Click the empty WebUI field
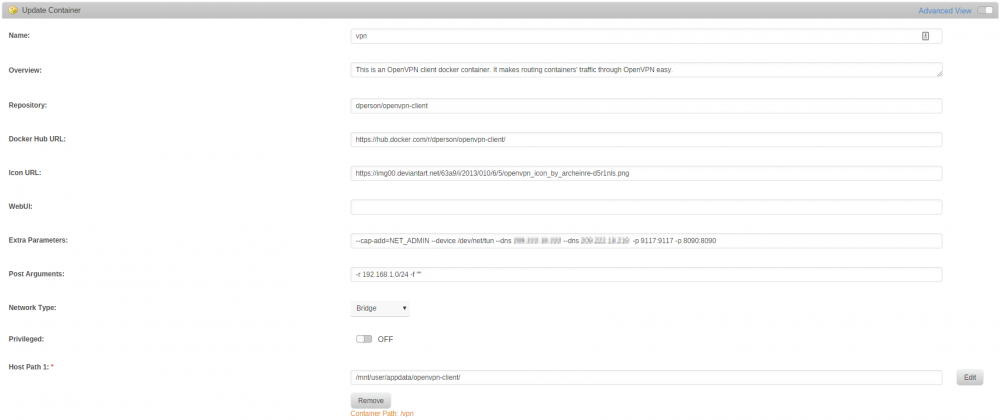 click(x=646, y=207)
